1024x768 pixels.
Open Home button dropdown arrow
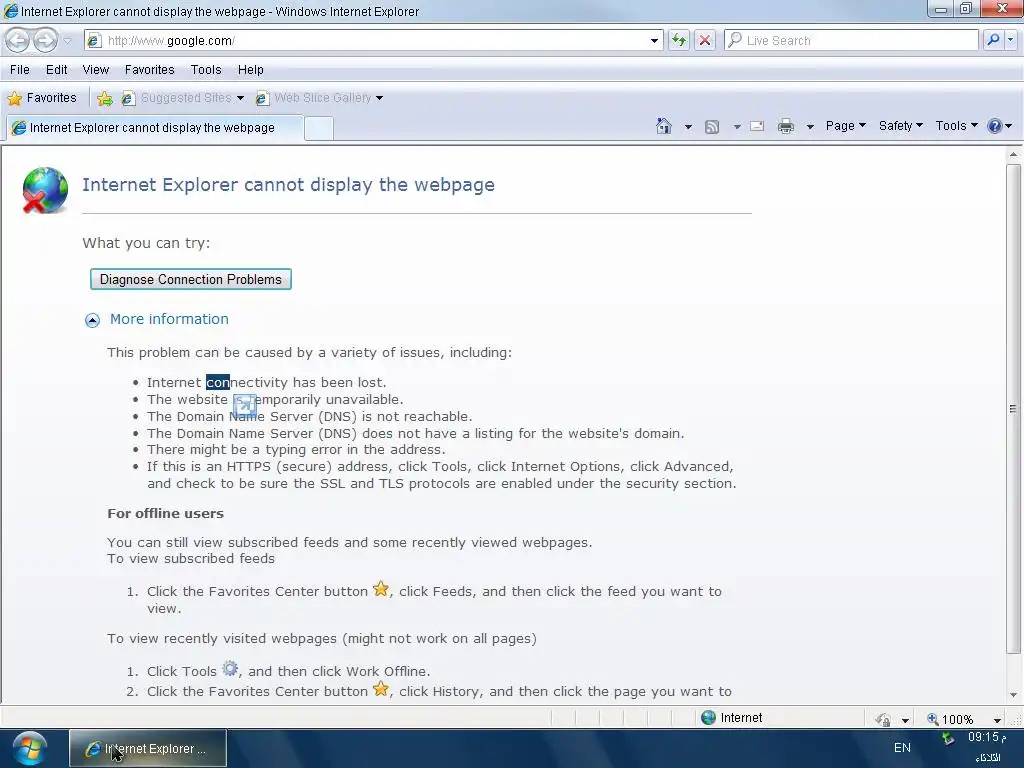point(688,127)
